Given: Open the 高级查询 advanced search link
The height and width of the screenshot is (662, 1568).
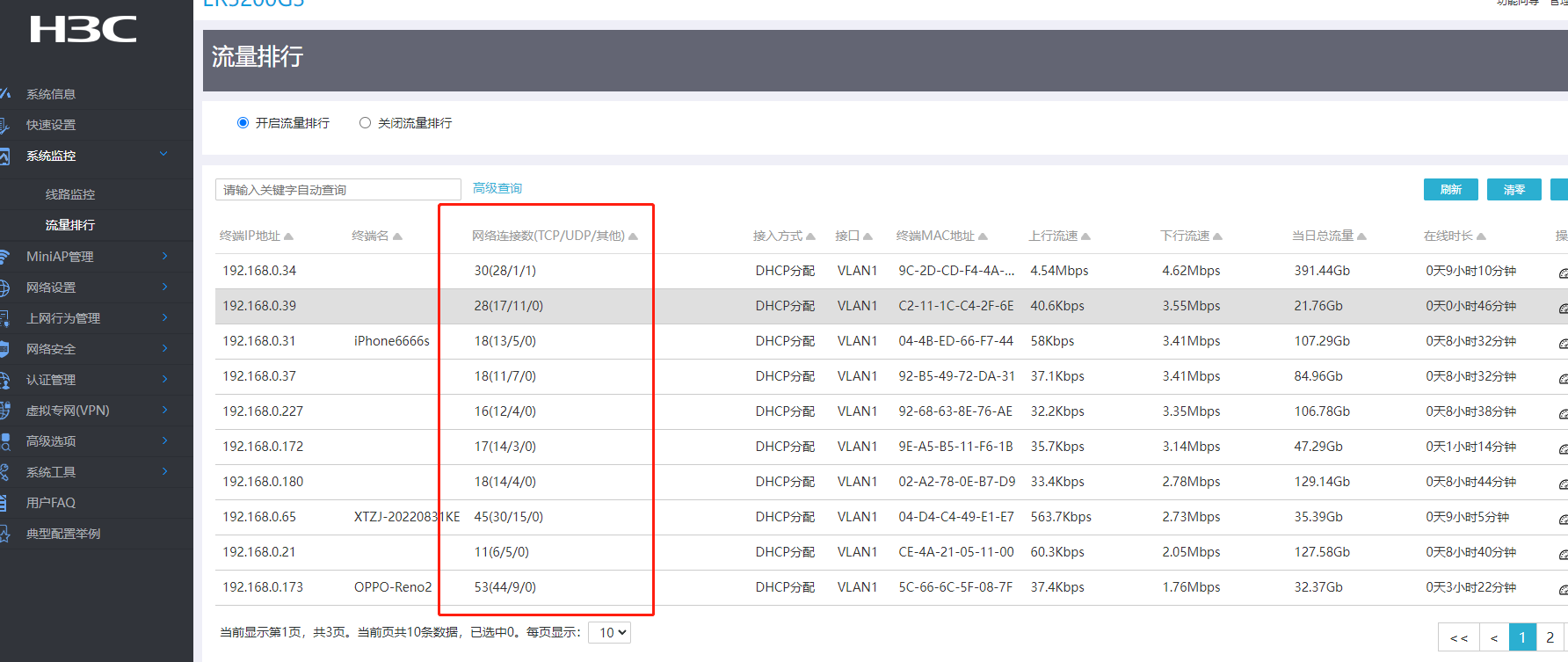Looking at the screenshot, I should 497,188.
